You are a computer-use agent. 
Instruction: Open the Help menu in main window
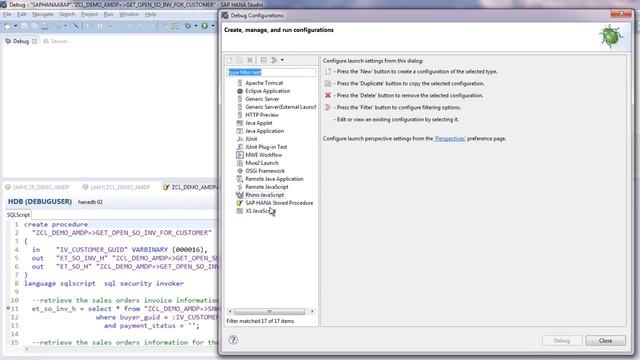click(x=150, y=14)
